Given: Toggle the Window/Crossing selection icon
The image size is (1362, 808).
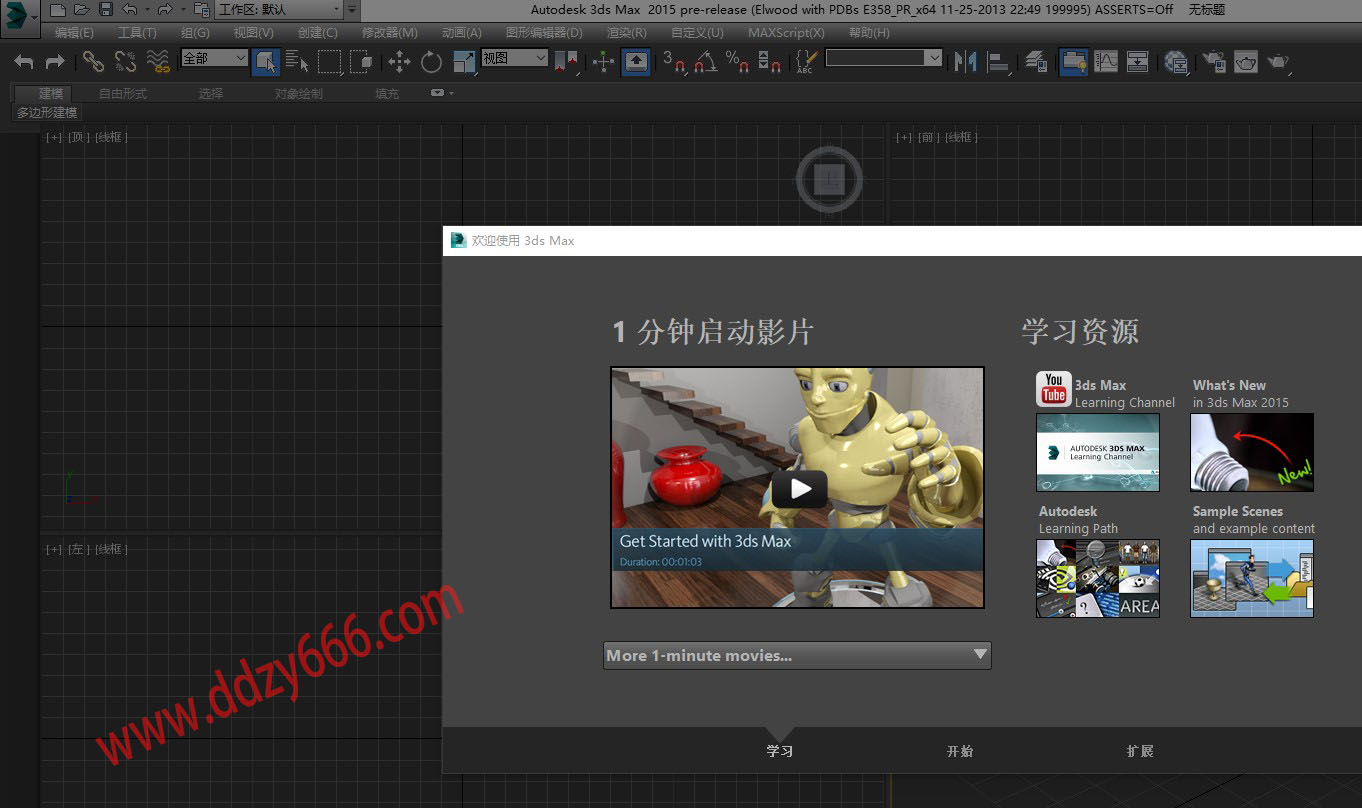Looking at the screenshot, I should 361,62.
